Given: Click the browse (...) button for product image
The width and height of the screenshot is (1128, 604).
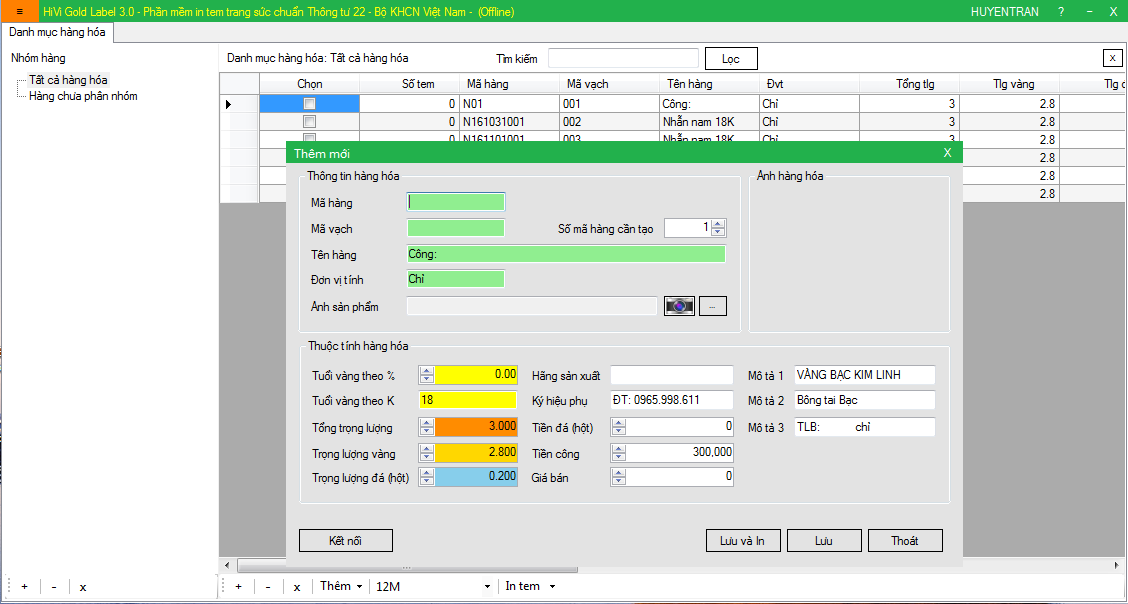Looking at the screenshot, I should coord(712,306).
